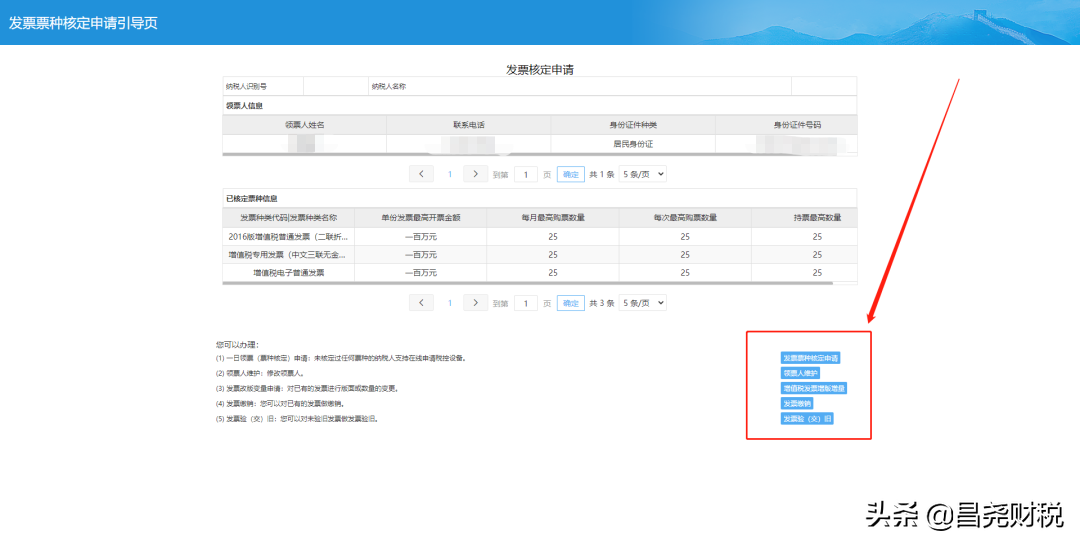Click 确定 button under 已核定票种信息 table
1080x545 pixels.
click(570, 303)
